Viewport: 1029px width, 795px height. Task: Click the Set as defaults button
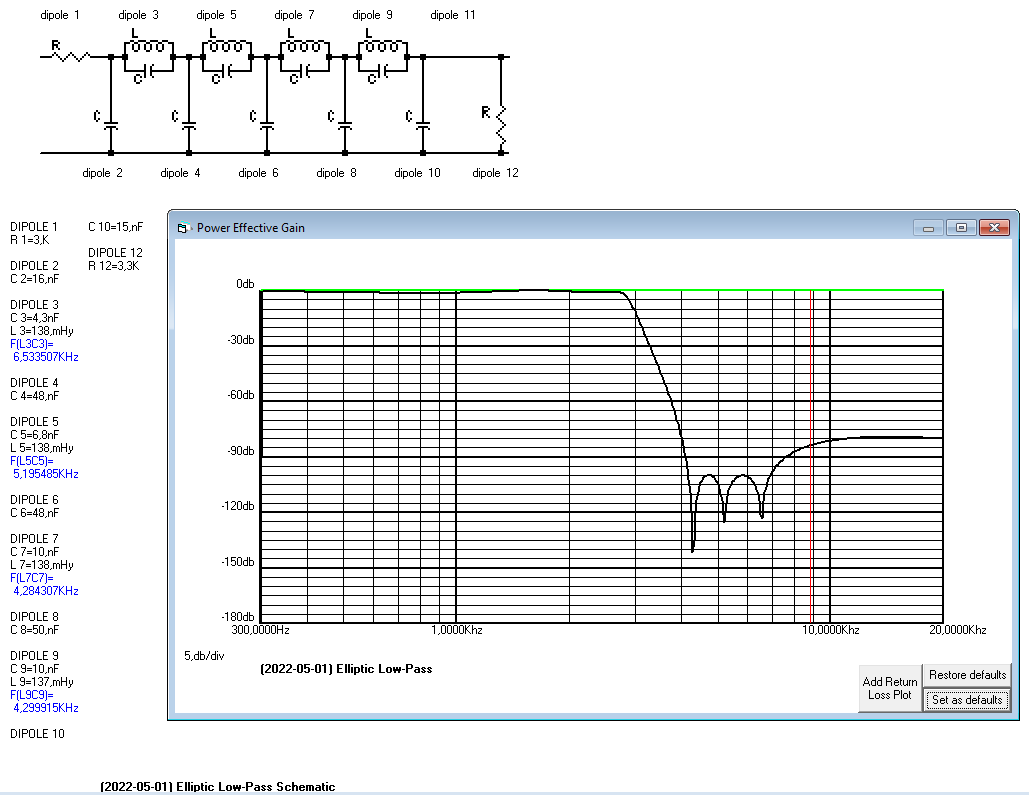pyautogui.click(x=966, y=700)
